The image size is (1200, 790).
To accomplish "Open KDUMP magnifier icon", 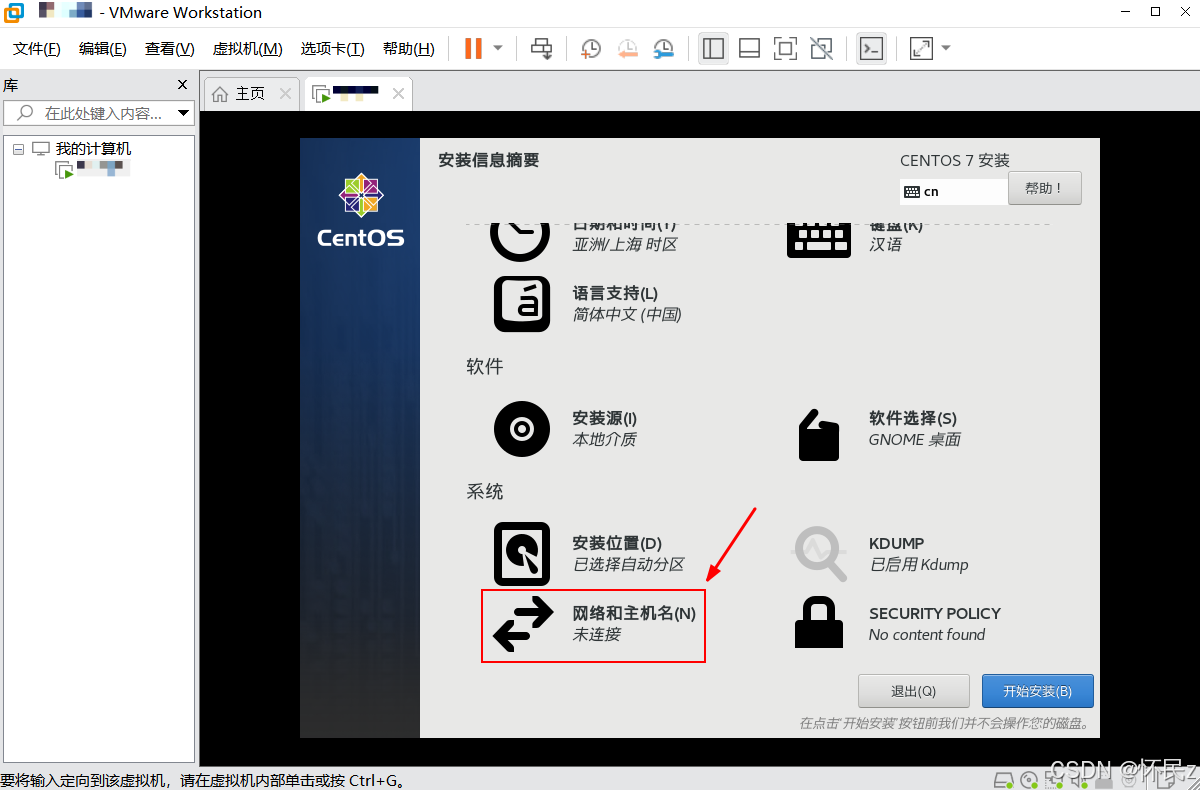I will pyautogui.click(x=820, y=554).
